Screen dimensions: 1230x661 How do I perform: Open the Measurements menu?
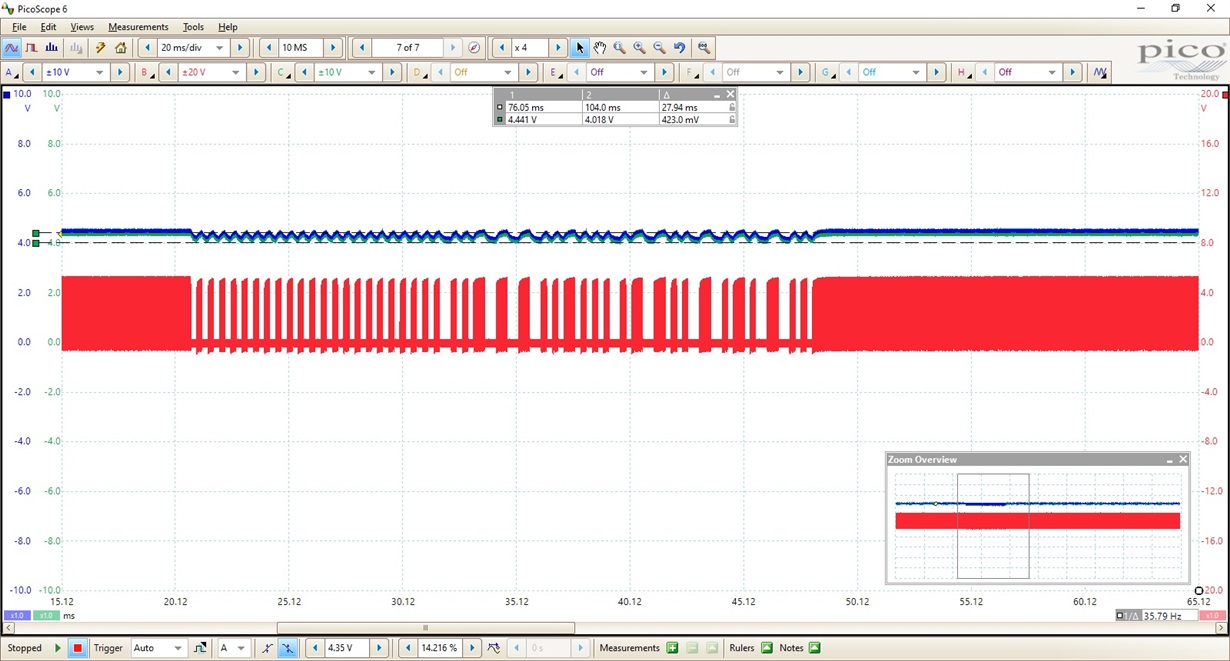pos(138,27)
